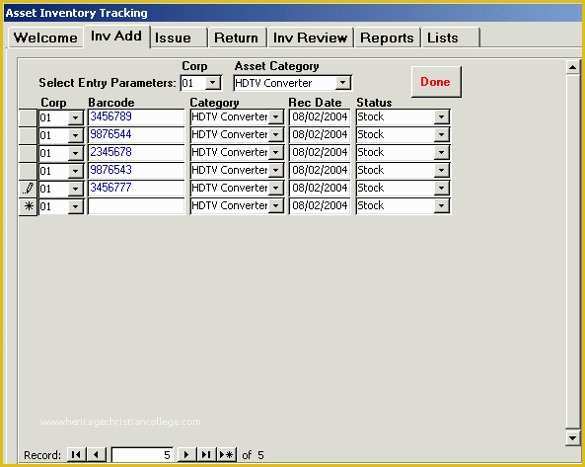The height and width of the screenshot is (467, 585).
Task: Expand Status dropdown for barcode 3456777 row
Action: 441,188
